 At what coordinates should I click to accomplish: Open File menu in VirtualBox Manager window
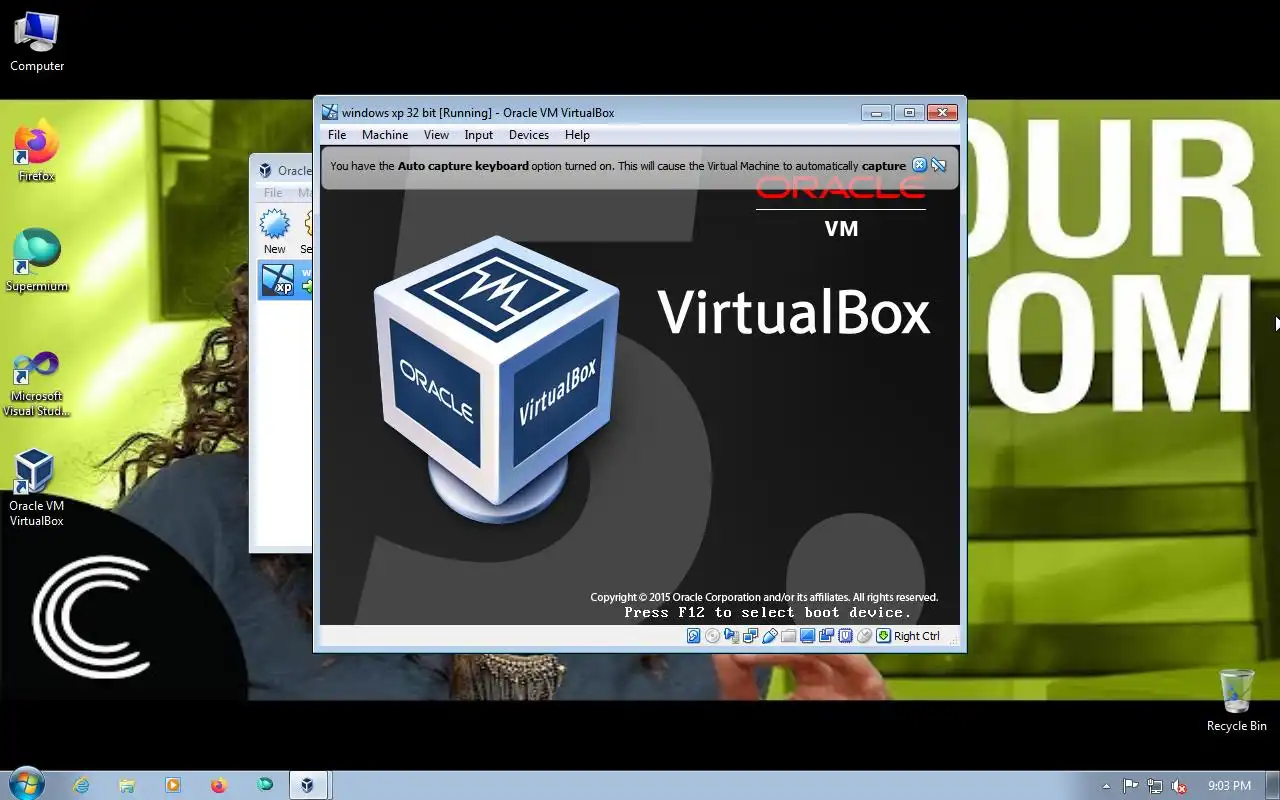click(273, 193)
